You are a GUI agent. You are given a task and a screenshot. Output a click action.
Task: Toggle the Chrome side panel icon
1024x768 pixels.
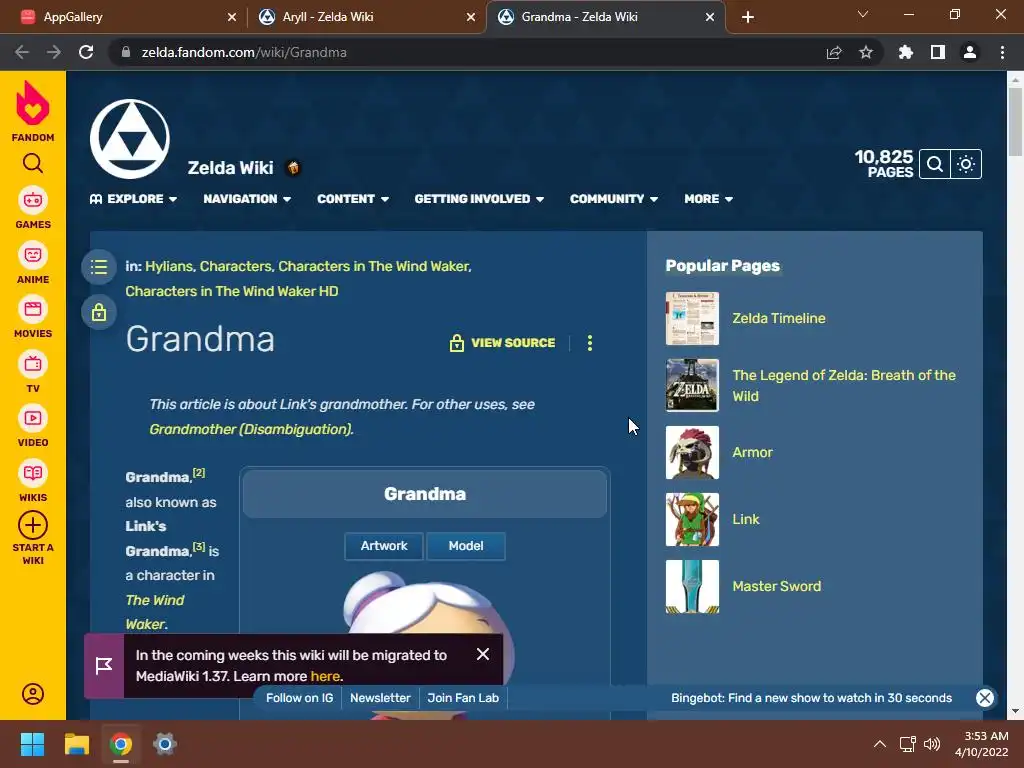point(938,52)
